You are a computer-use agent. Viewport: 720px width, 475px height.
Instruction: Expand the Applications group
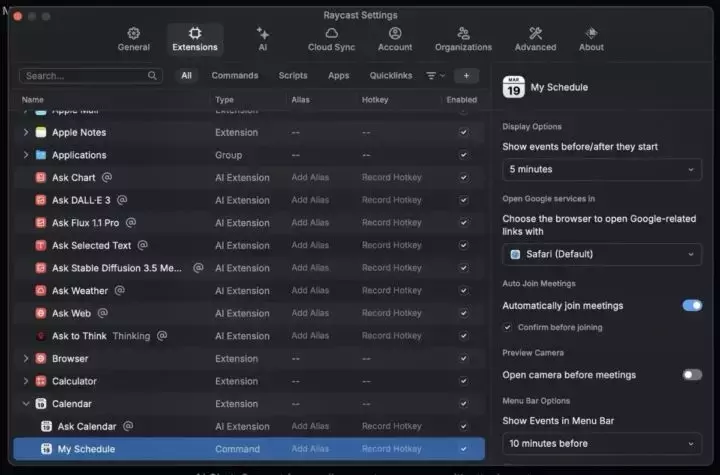pos(26,155)
